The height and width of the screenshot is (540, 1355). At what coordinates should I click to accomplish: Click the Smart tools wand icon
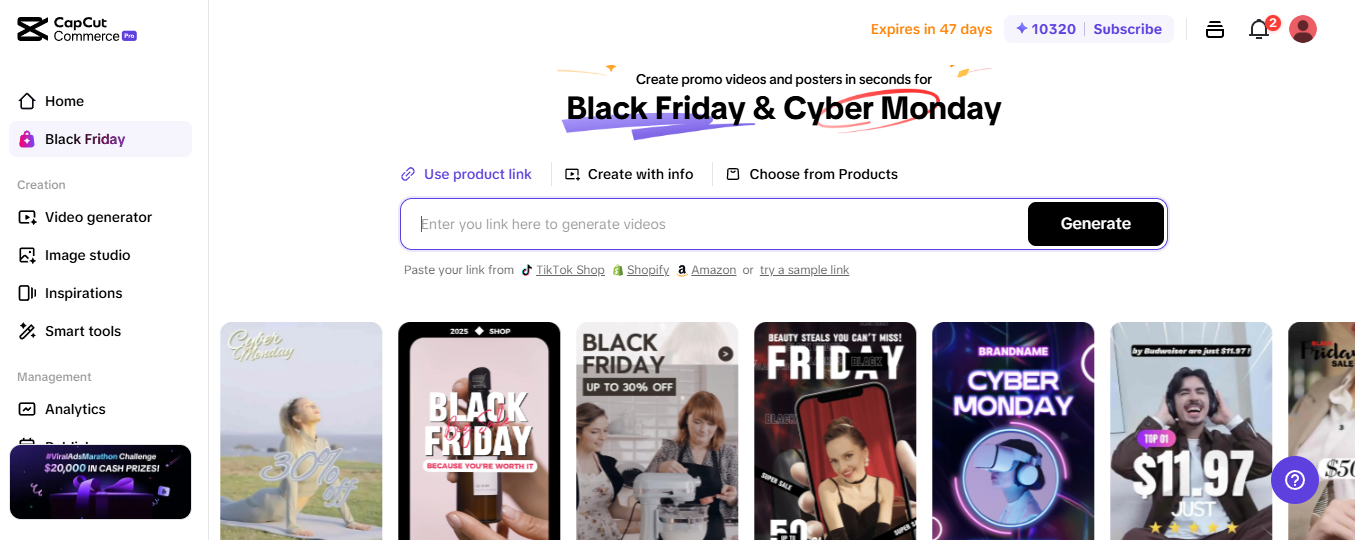[x=27, y=331]
